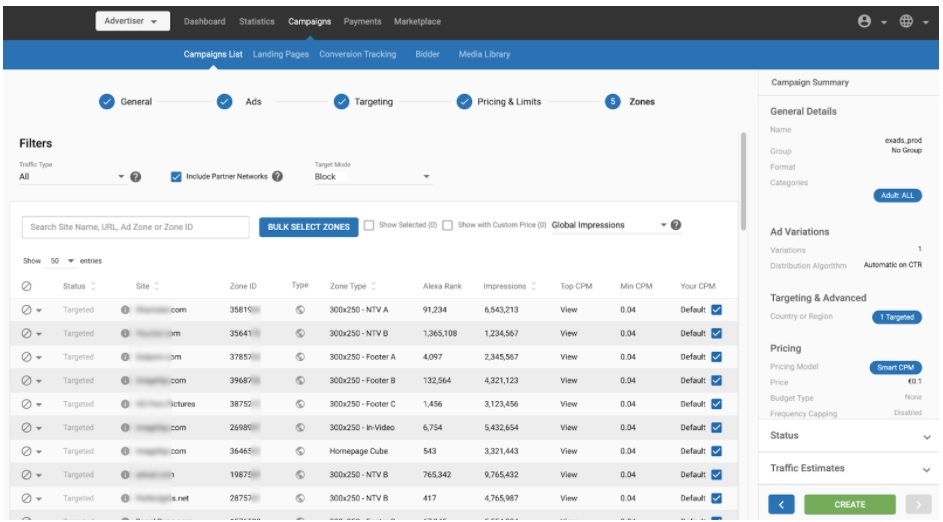Switch to Conversion Tracking tab
The image size is (943, 522).
click(358, 54)
